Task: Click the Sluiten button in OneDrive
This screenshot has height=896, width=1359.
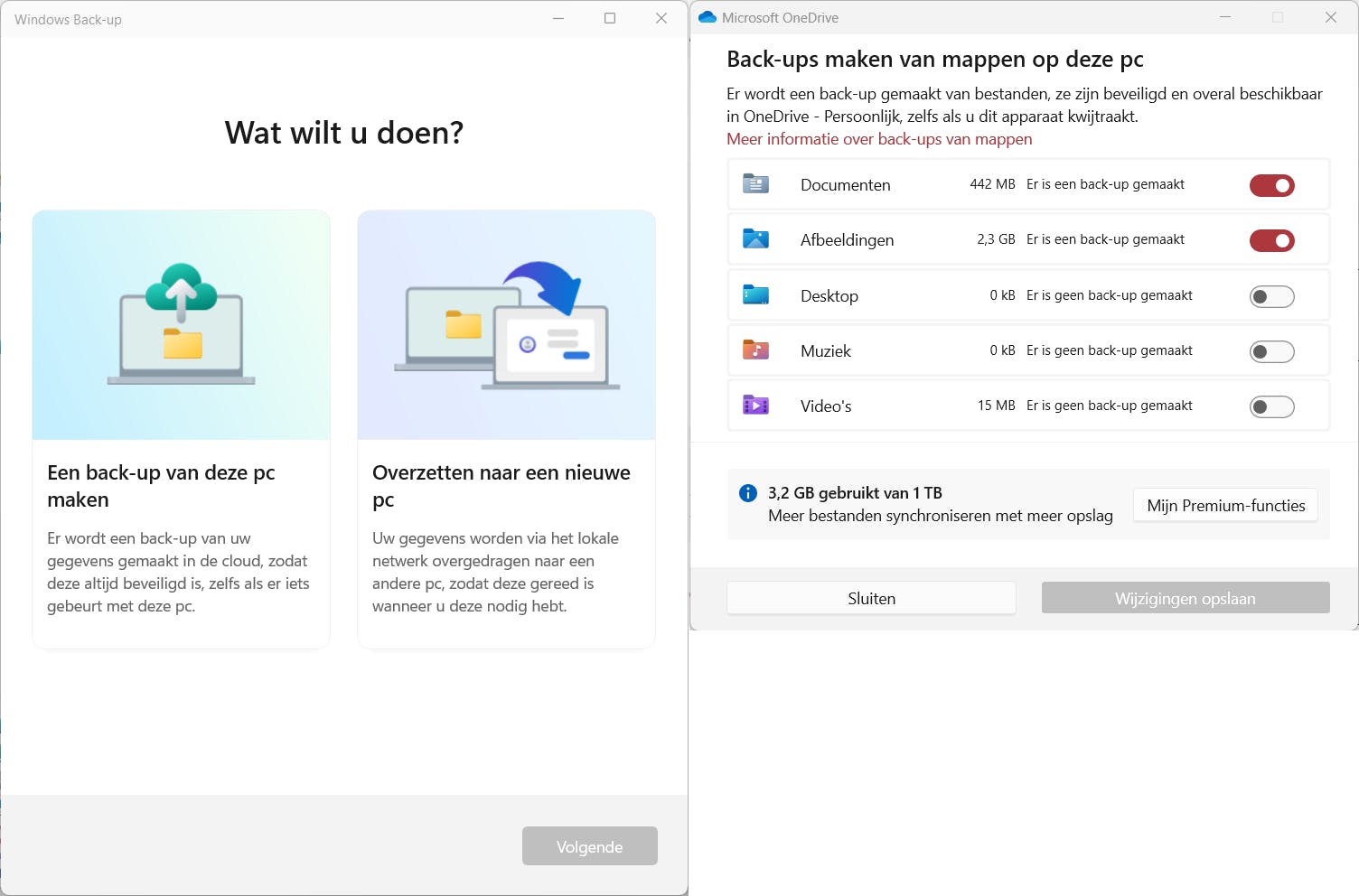Action: (x=872, y=598)
